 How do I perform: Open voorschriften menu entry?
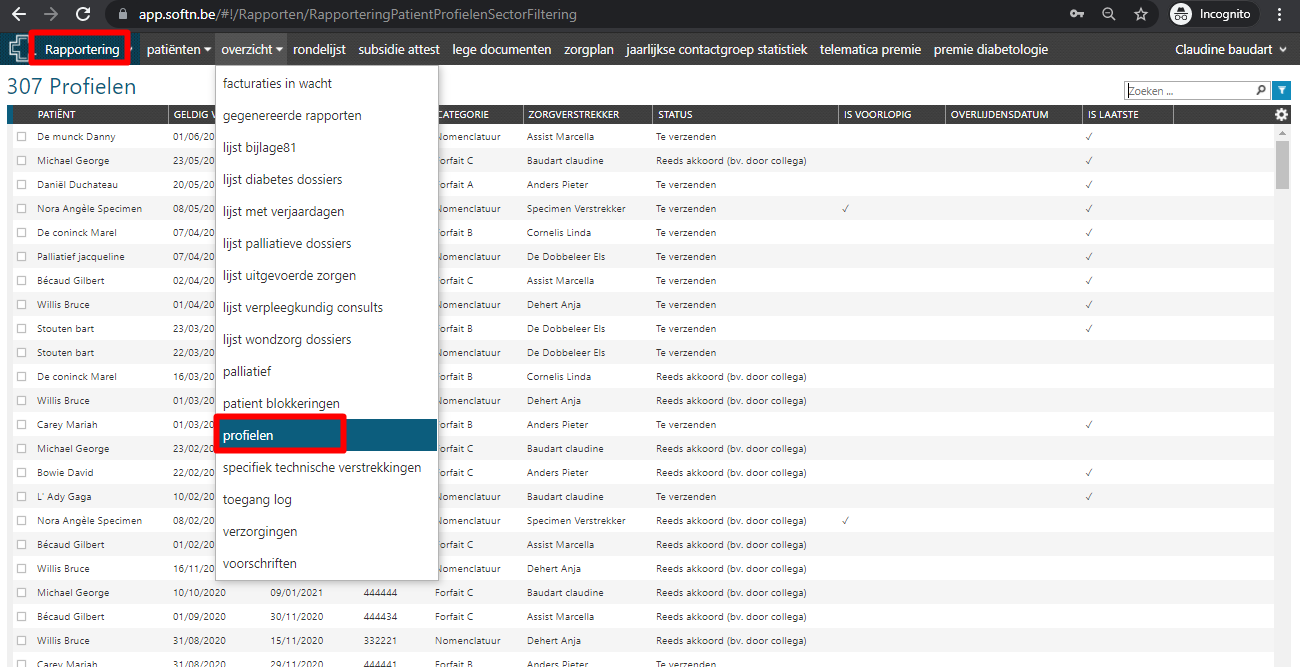(327, 563)
